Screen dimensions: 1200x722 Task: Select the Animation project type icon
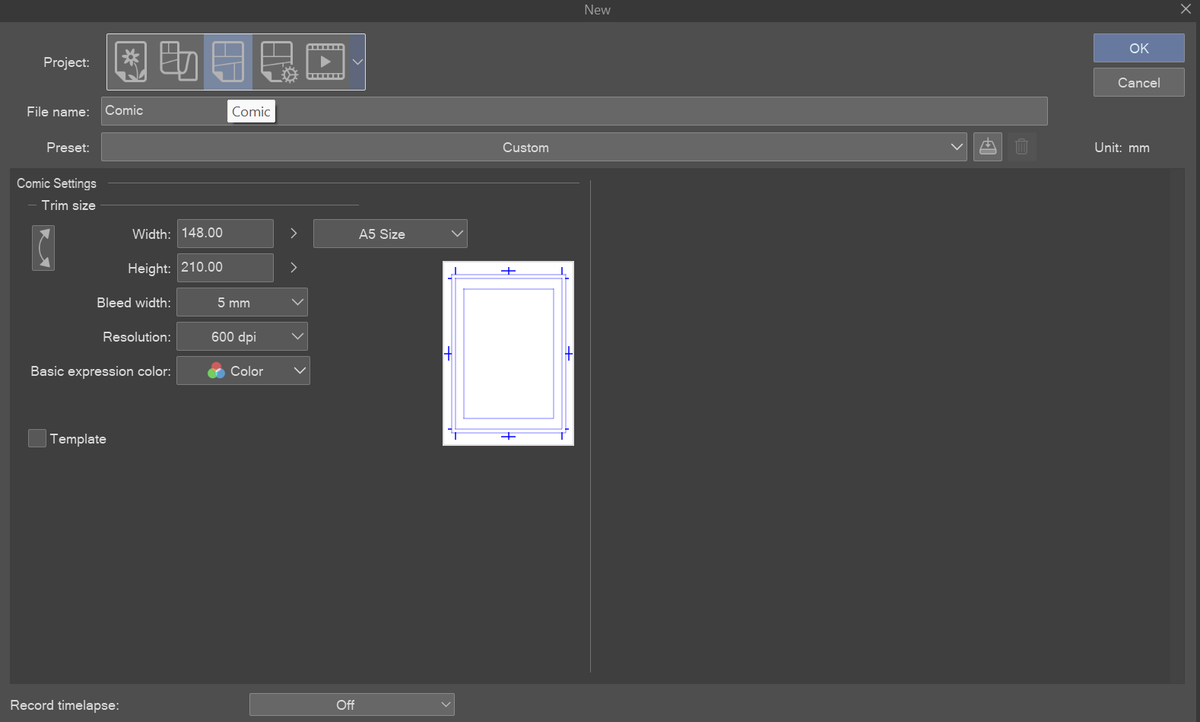pos(325,62)
